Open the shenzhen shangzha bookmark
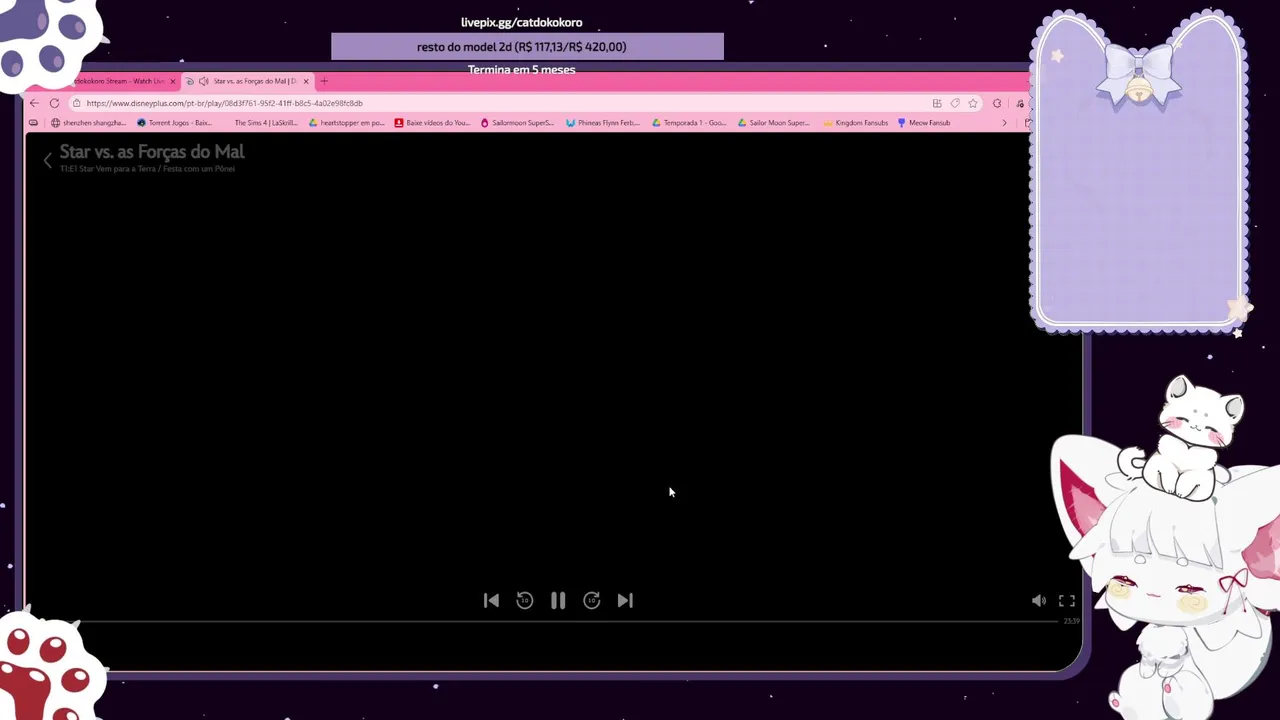The height and width of the screenshot is (720, 1280). click(x=88, y=123)
